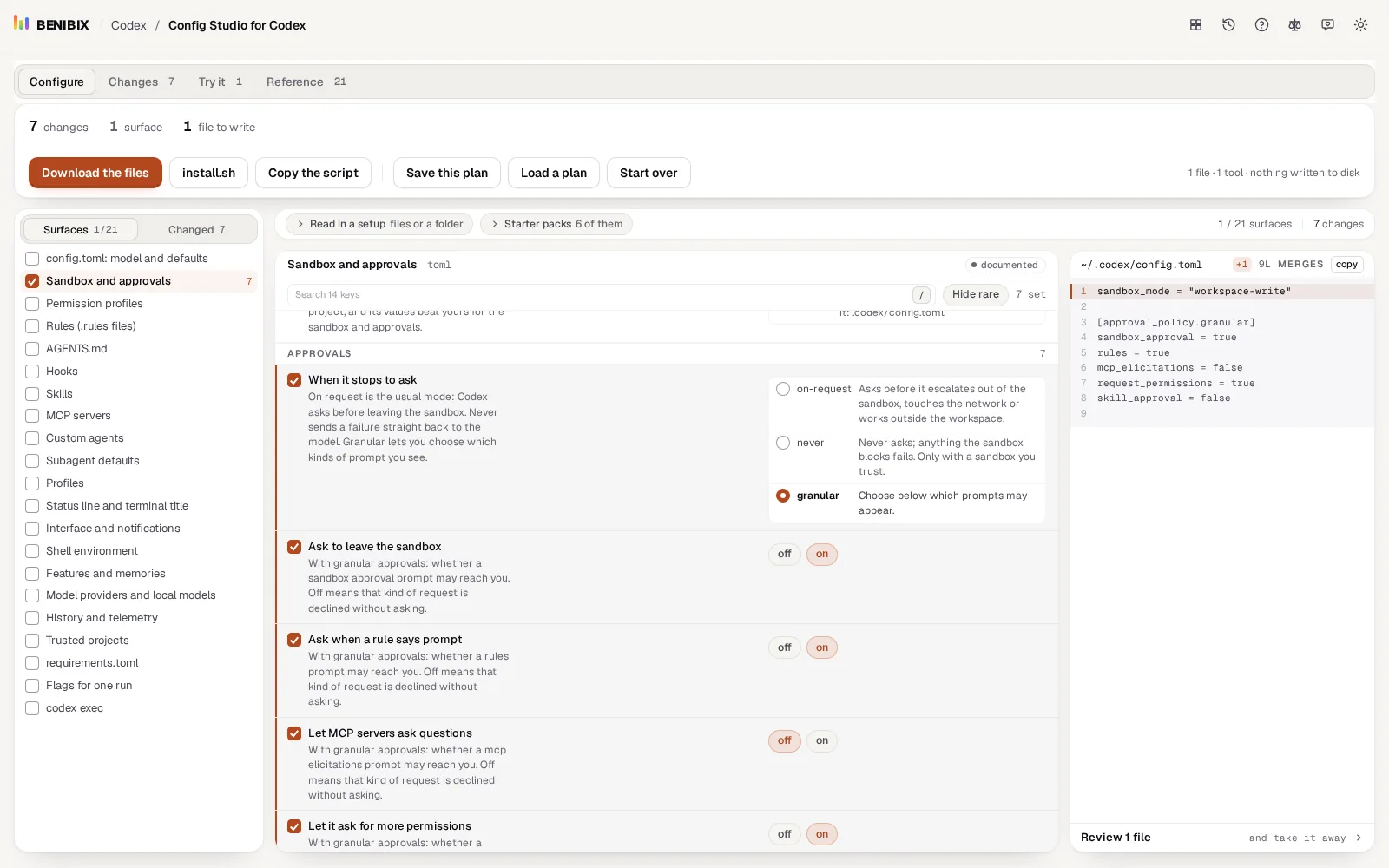Click the install.sh button

(208, 173)
